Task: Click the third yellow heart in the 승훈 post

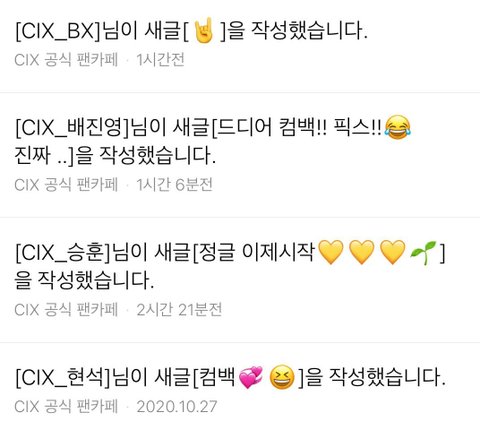Action: (x=393, y=252)
